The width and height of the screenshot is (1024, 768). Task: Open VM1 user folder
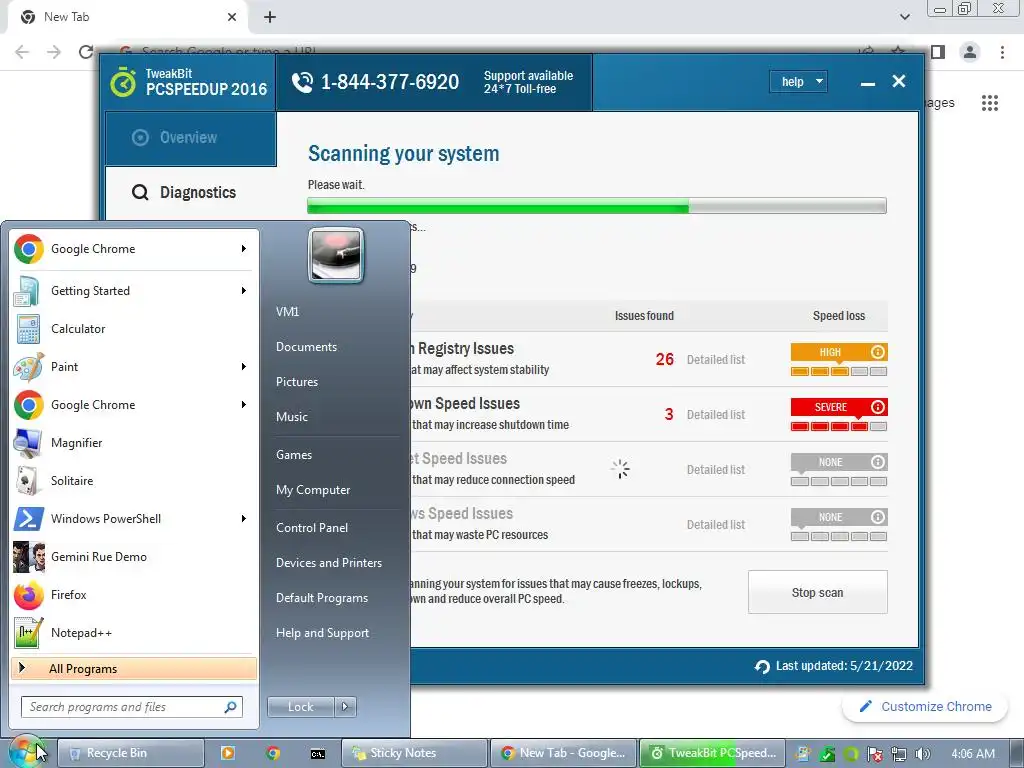(287, 312)
